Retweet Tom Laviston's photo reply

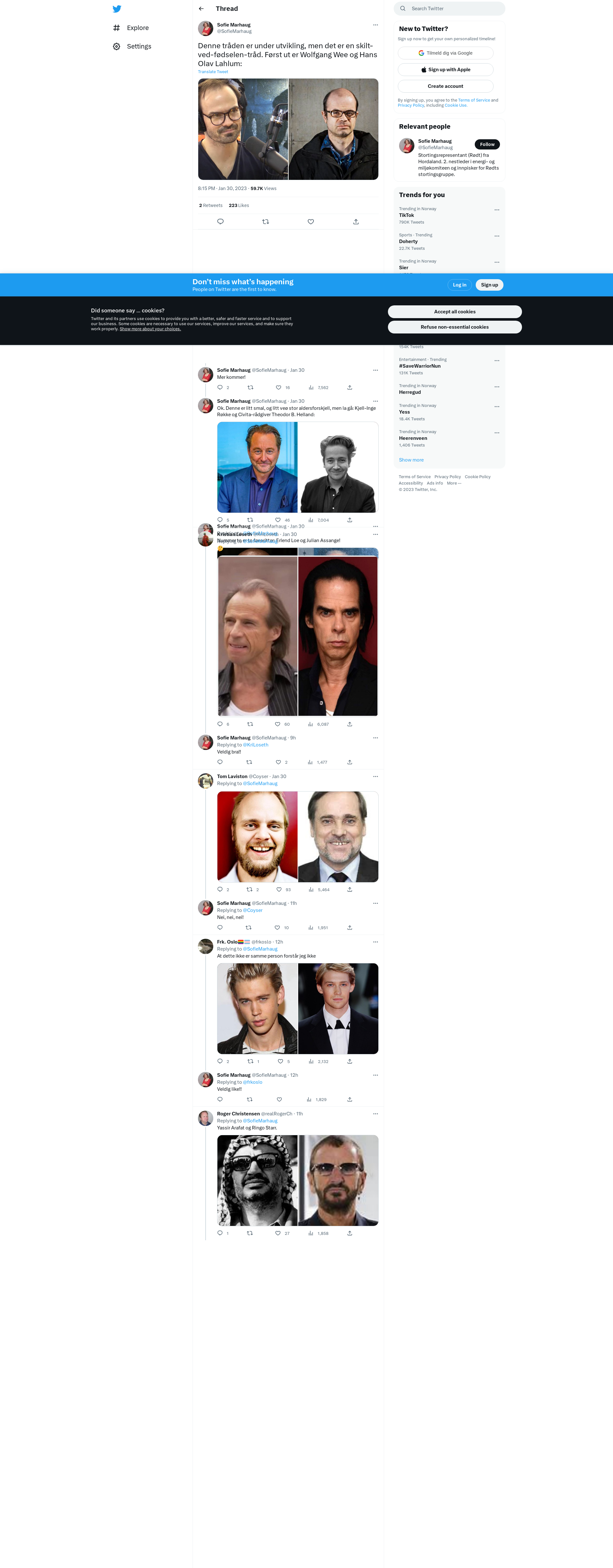249,889
